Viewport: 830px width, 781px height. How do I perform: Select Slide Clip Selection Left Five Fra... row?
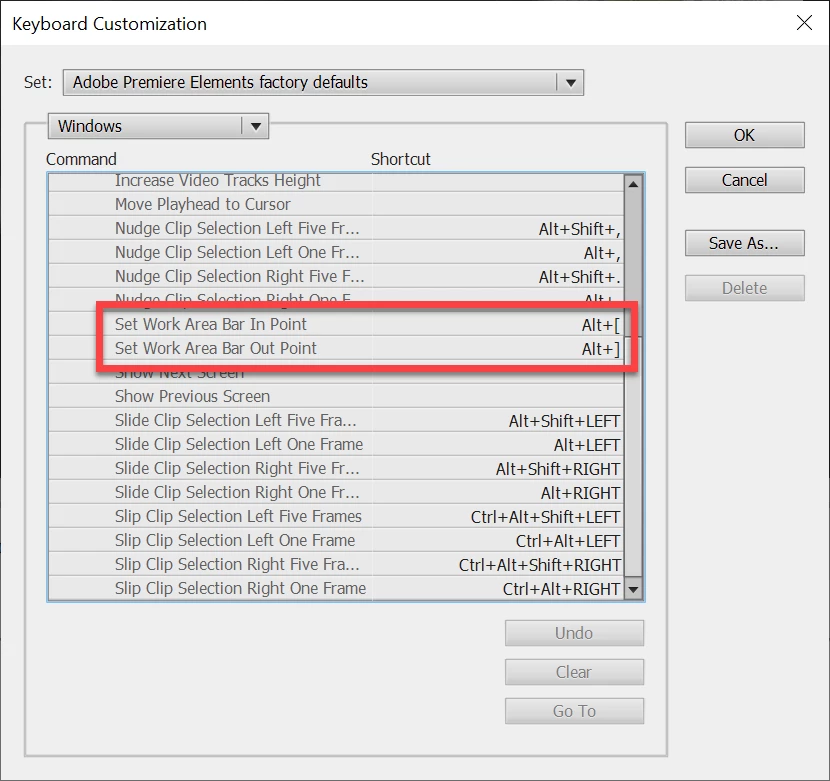(336, 420)
